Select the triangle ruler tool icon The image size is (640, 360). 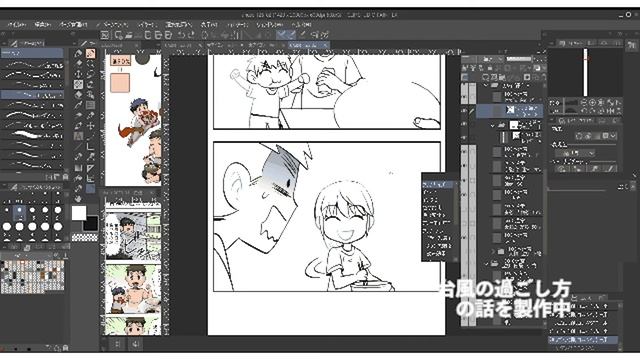click(91, 168)
